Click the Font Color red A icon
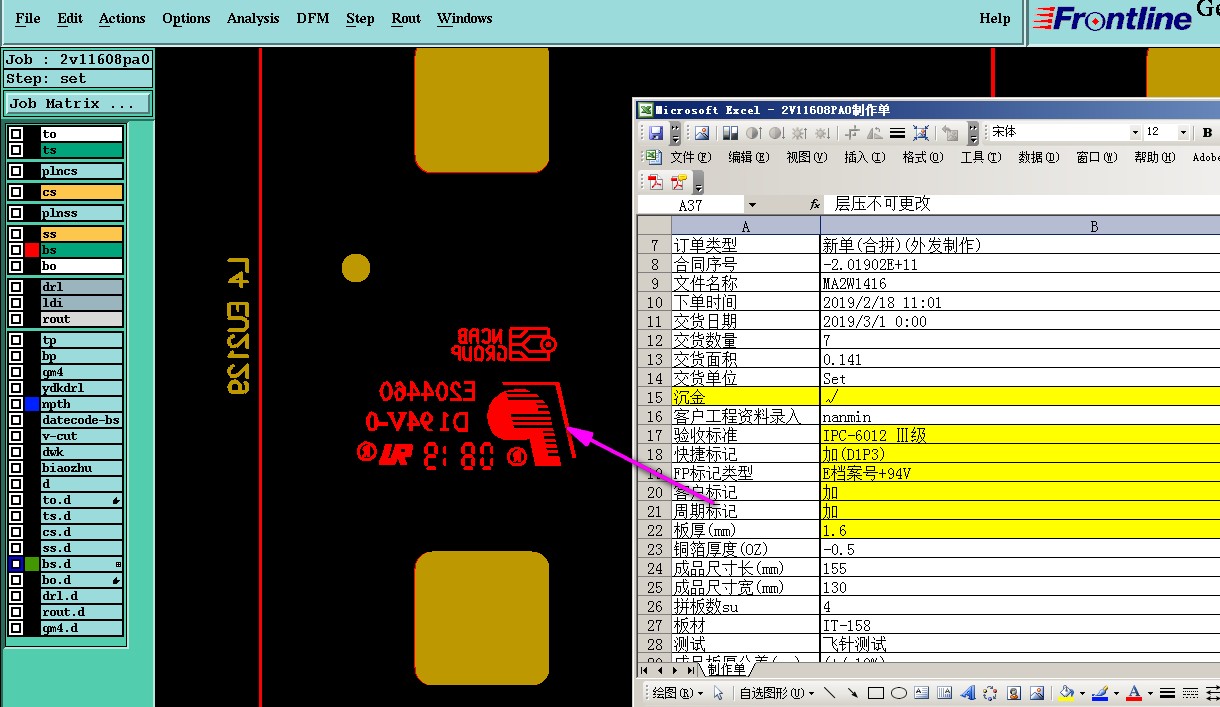The width and height of the screenshot is (1220, 707). tap(1134, 693)
